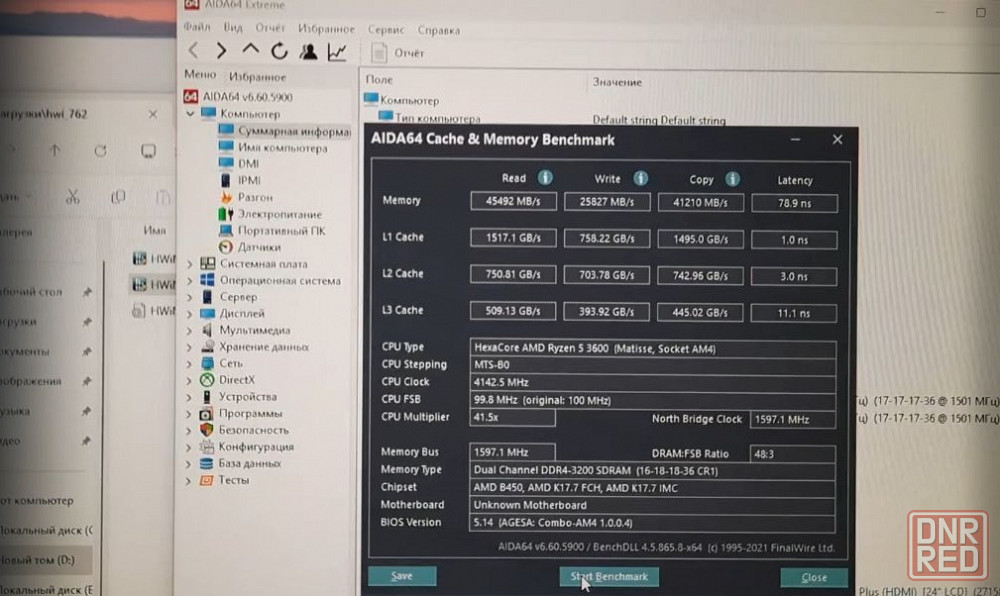Image resolution: width=1000 pixels, height=596 pixels.
Task: Click Memory Latency value 78.9 ns
Action: 795,203
